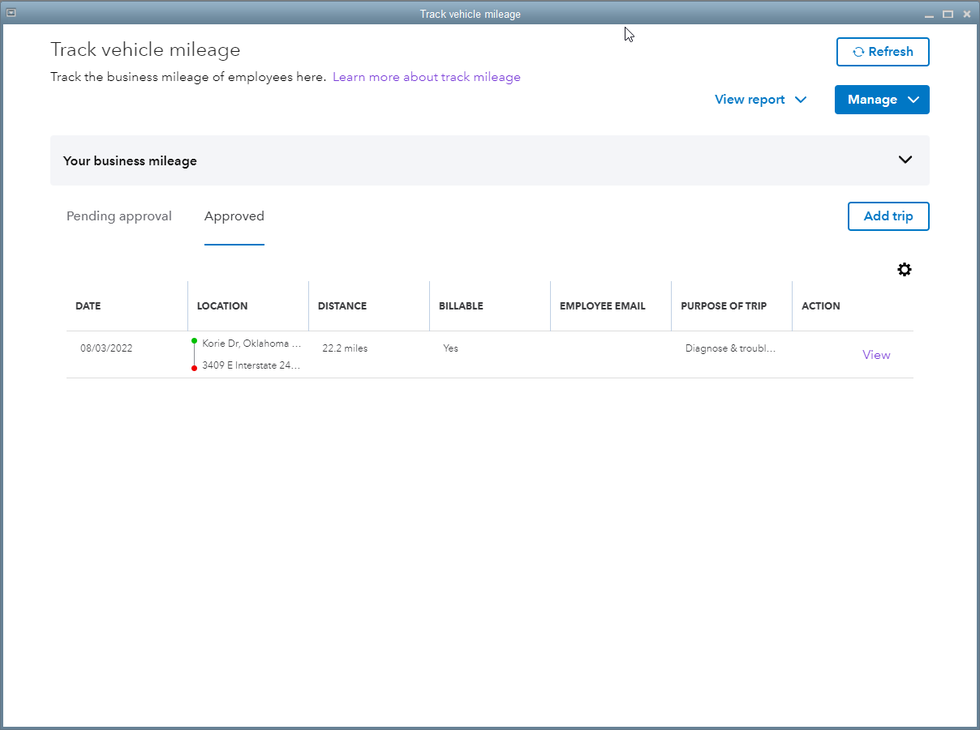Click the PURPOSE OF TRIP column header

coord(723,306)
